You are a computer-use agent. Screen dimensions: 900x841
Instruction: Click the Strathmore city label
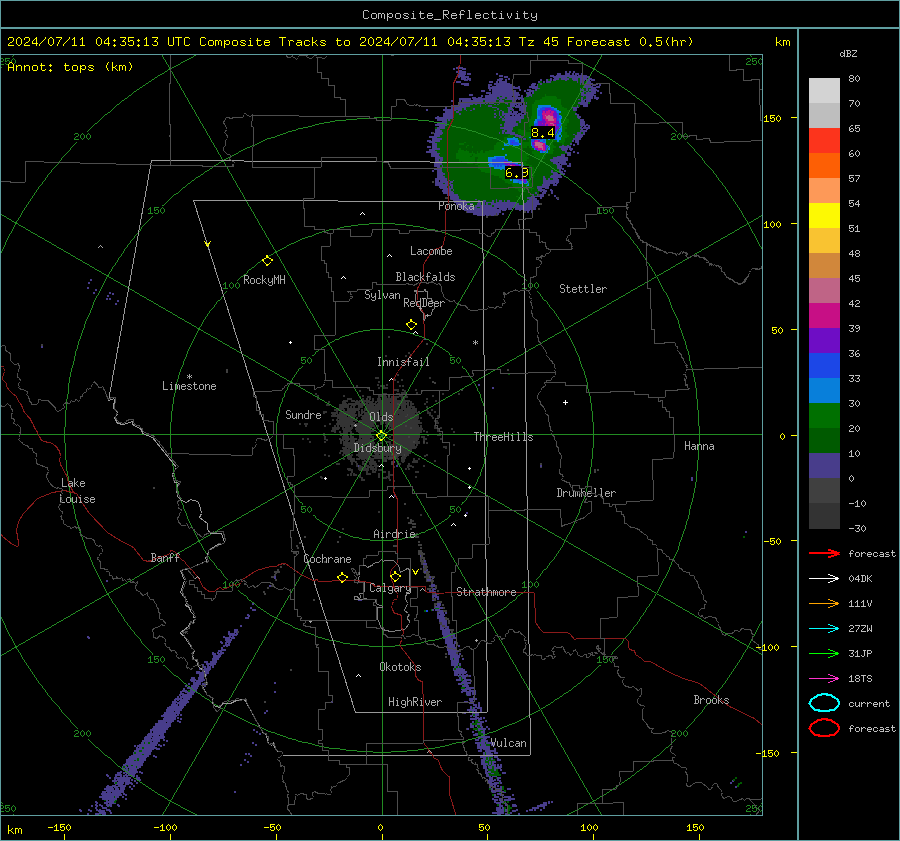(486, 592)
